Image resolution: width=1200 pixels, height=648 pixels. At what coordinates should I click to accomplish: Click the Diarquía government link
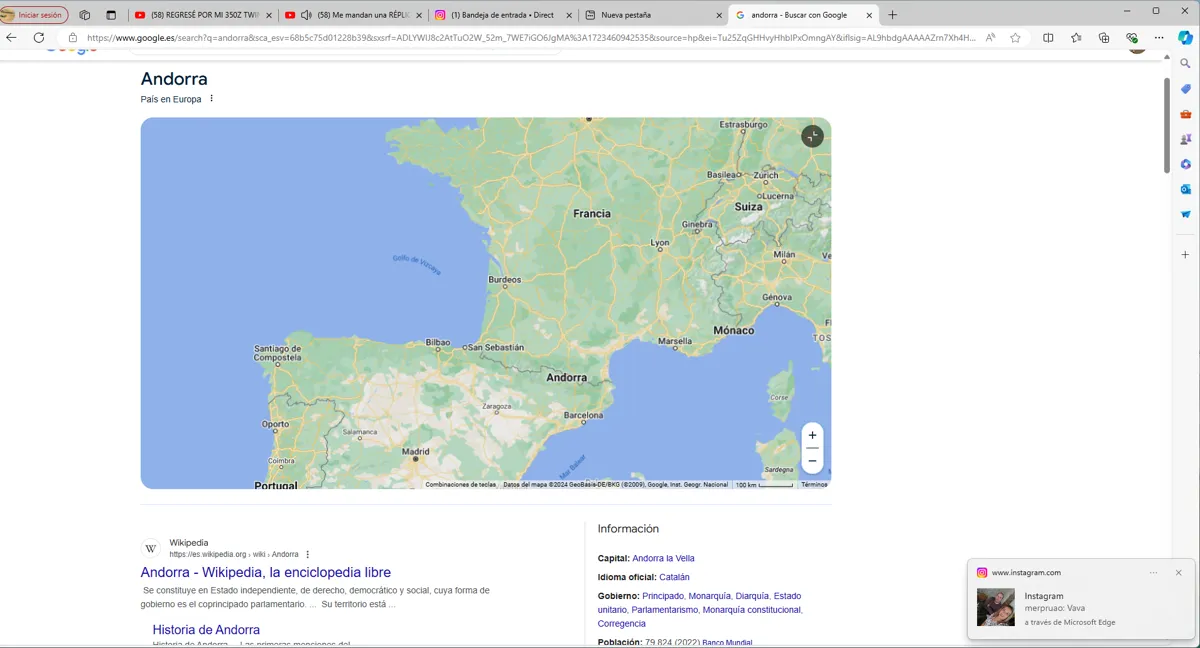[x=752, y=596]
